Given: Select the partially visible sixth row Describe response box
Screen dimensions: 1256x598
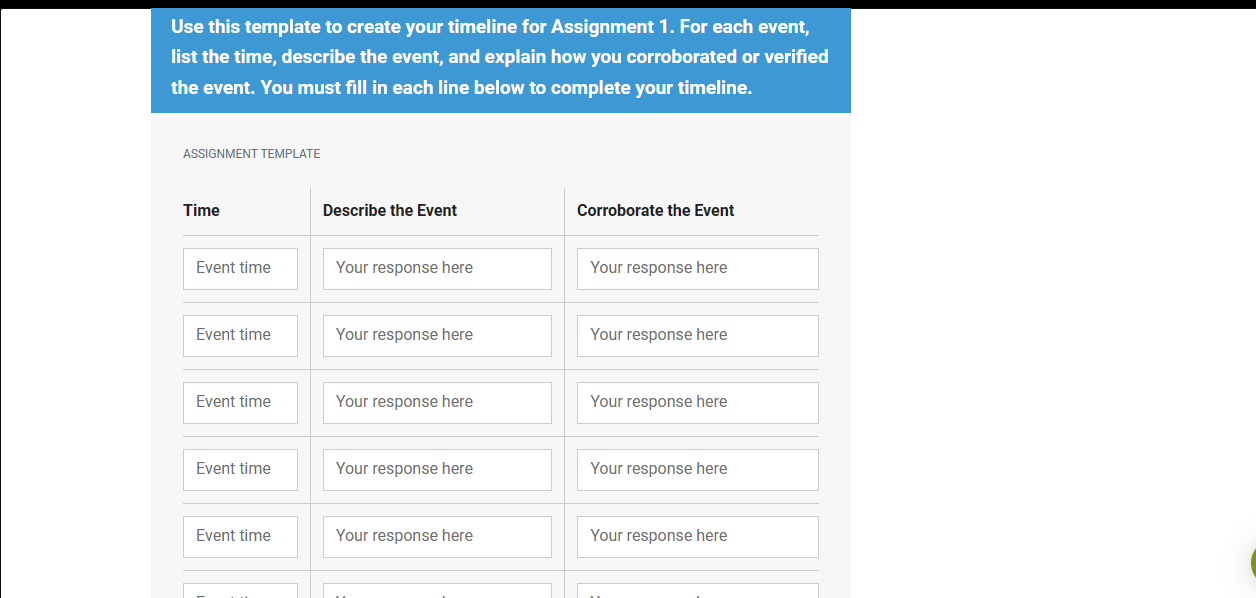Looking at the screenshot, I should pyautogui.click(x=437, y=591).
